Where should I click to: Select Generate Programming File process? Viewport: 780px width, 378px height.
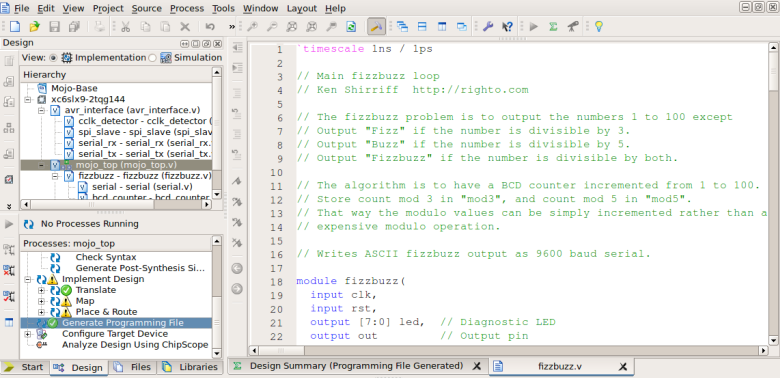[122, 323]
